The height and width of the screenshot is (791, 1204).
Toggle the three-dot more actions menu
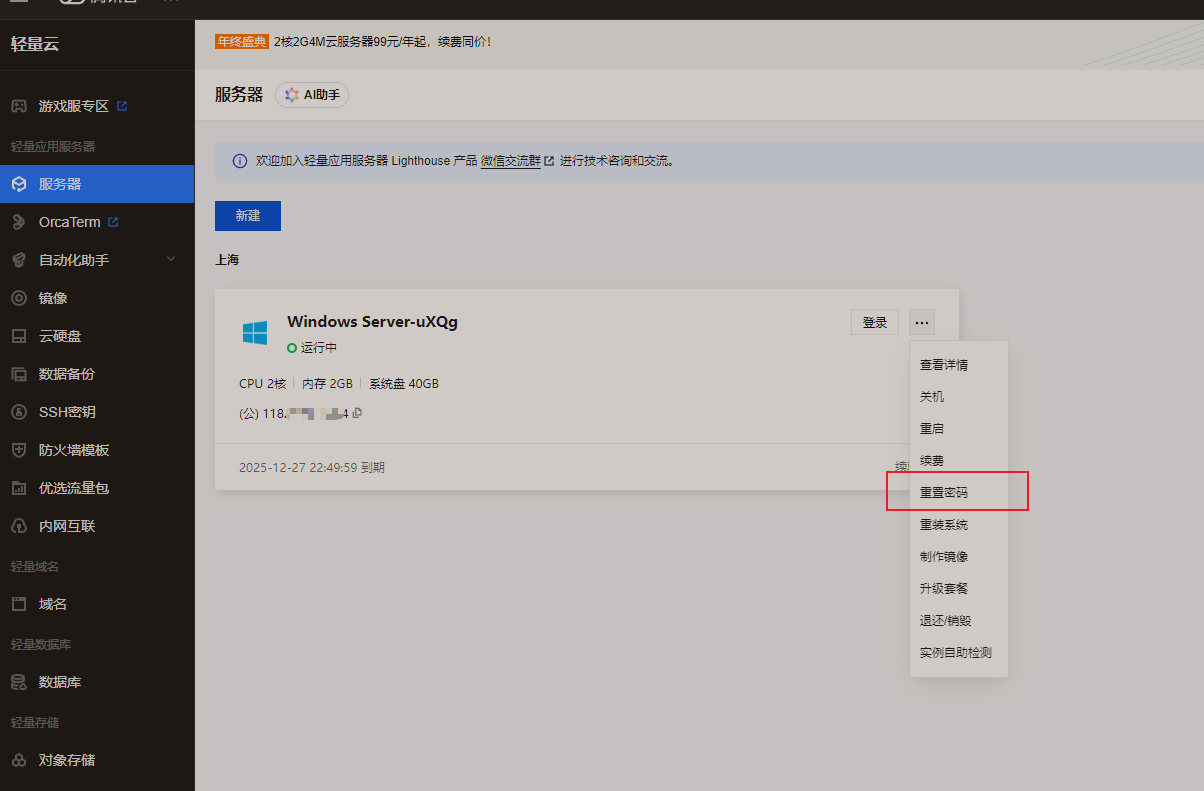point(922,322)
